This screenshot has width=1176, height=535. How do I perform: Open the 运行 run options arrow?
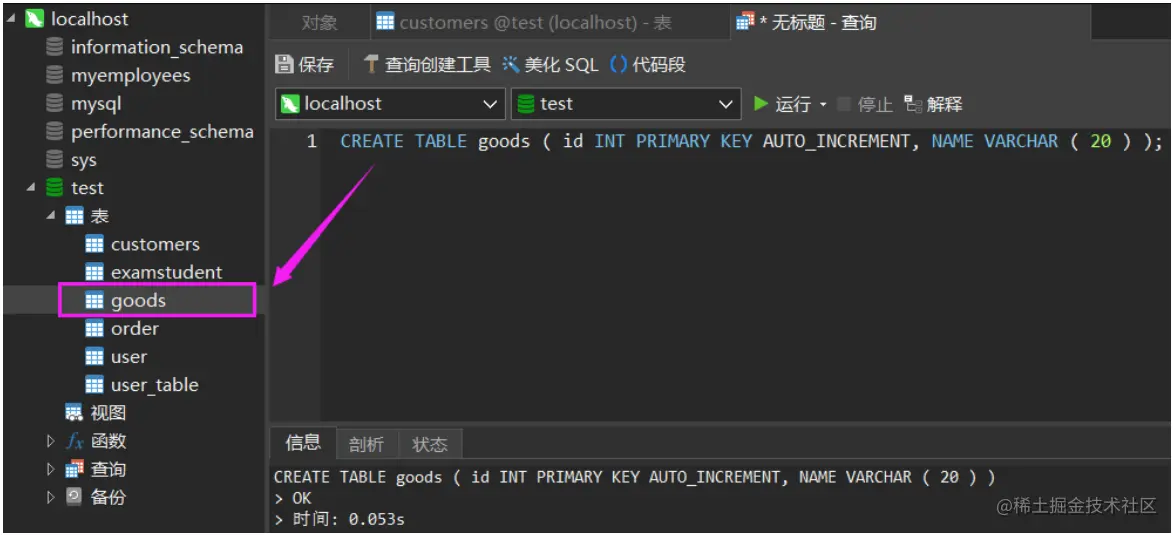pos(823,104)
